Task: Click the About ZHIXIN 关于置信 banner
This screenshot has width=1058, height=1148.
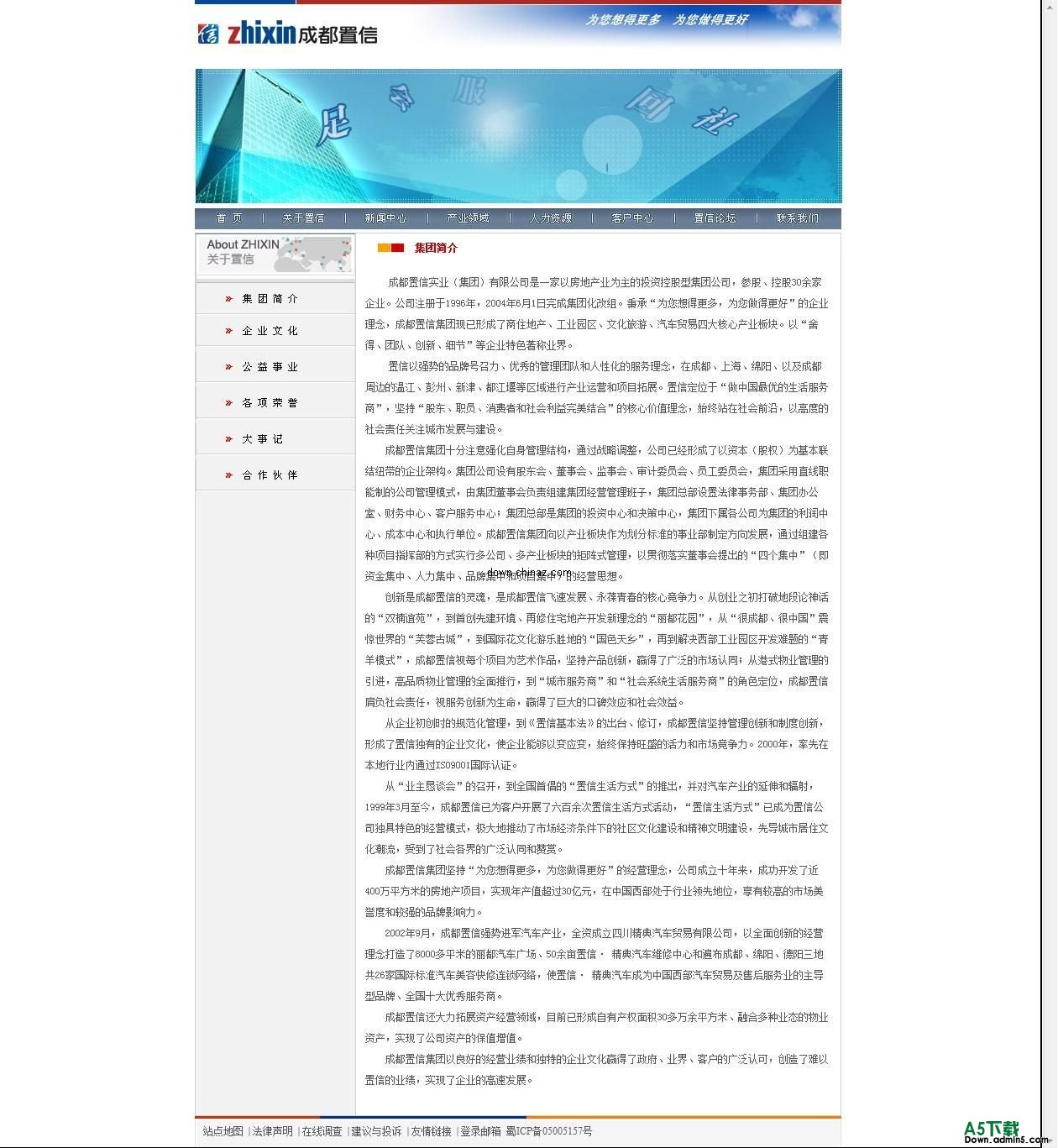Action: coord(275,254)
